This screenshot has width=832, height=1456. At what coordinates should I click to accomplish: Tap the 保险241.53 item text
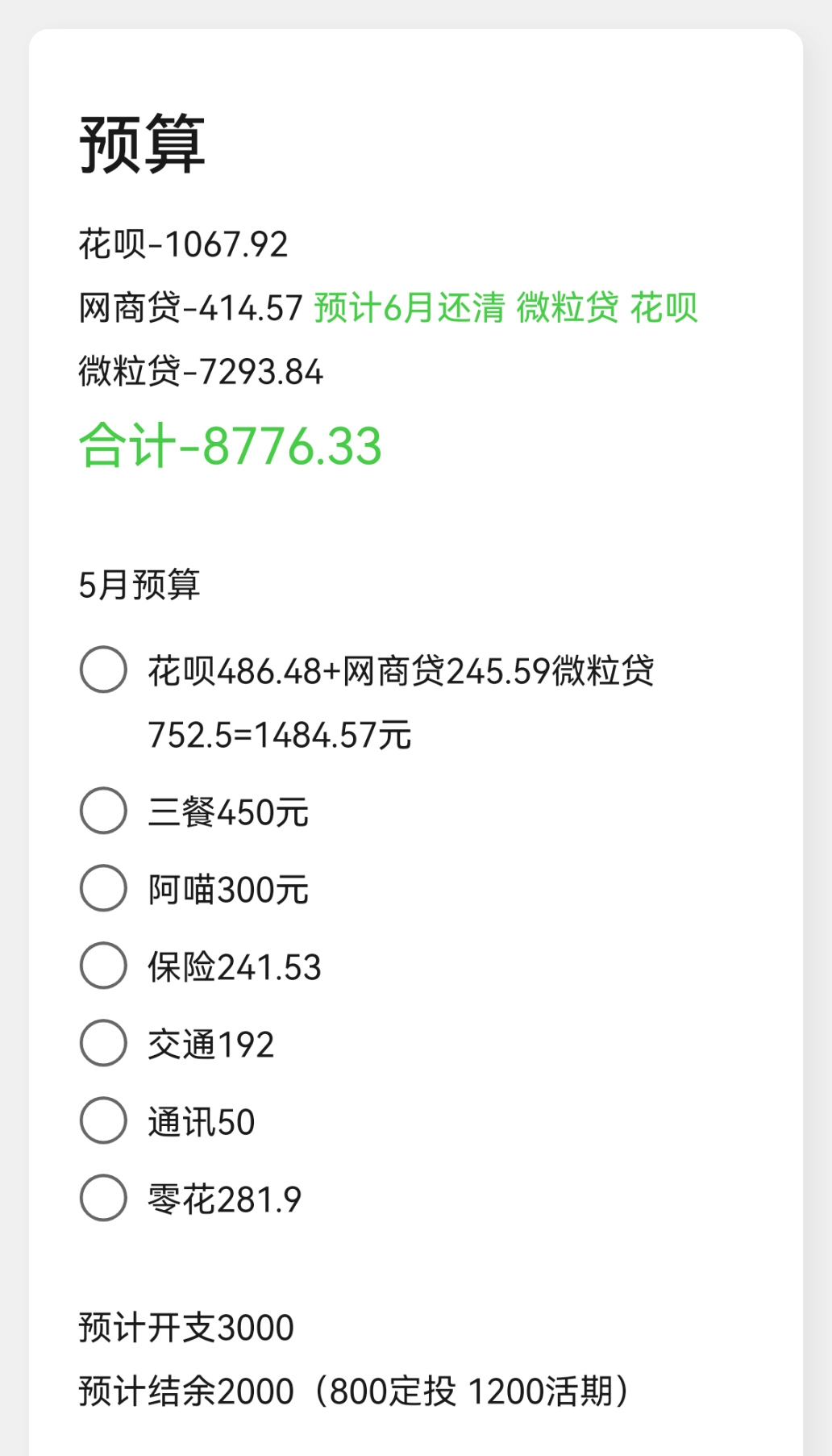point(235,967)
